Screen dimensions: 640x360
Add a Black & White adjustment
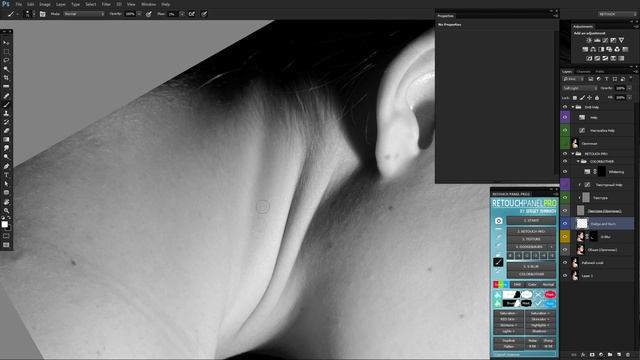(601, 49)
